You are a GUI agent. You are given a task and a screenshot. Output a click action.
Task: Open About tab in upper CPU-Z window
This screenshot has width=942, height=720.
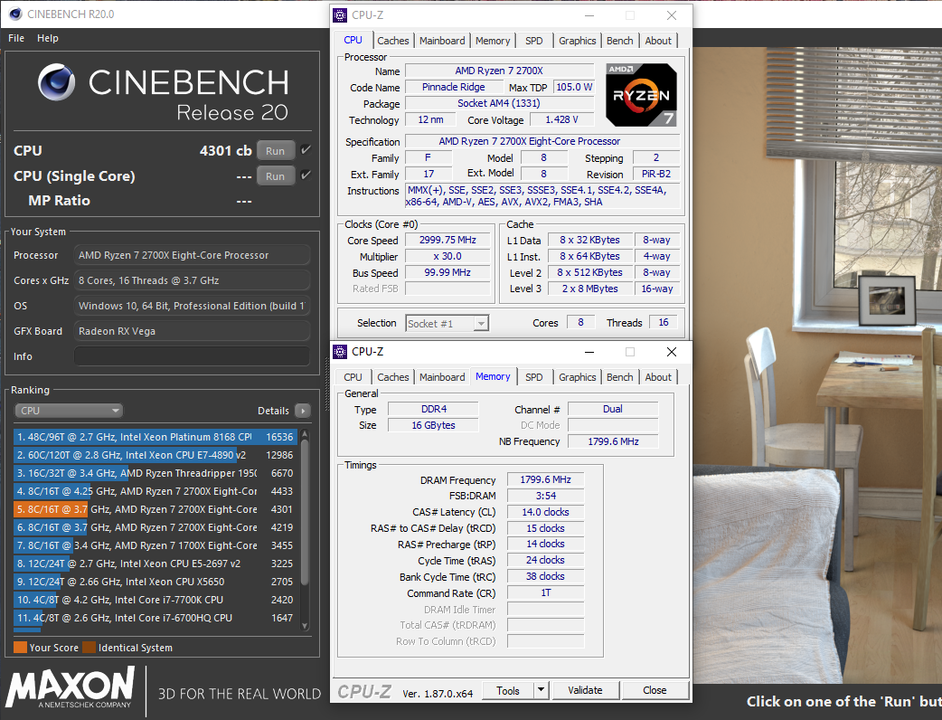click(x=658, y=40)
